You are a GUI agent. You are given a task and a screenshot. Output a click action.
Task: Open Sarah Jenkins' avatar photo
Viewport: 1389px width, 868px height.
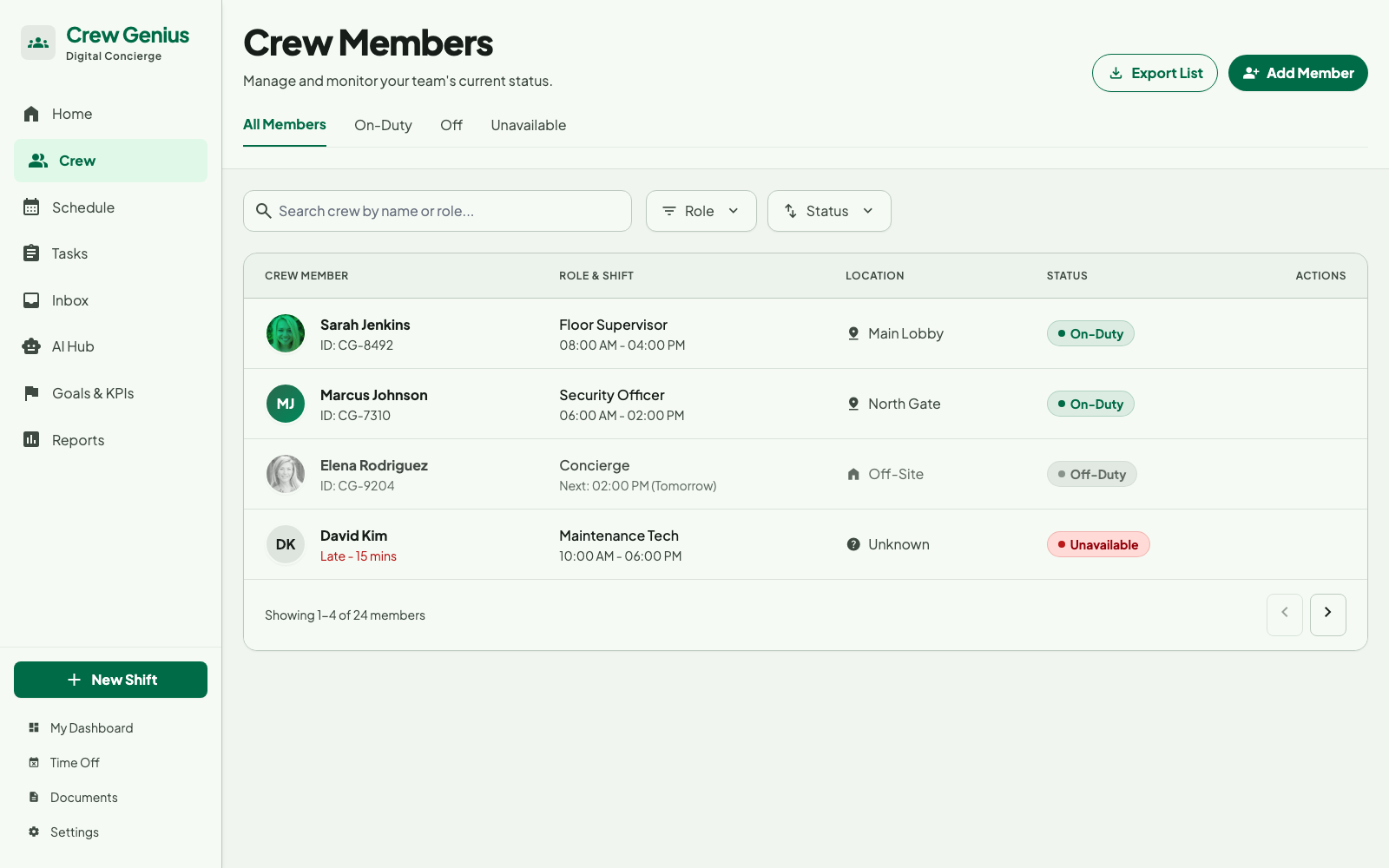286,333
